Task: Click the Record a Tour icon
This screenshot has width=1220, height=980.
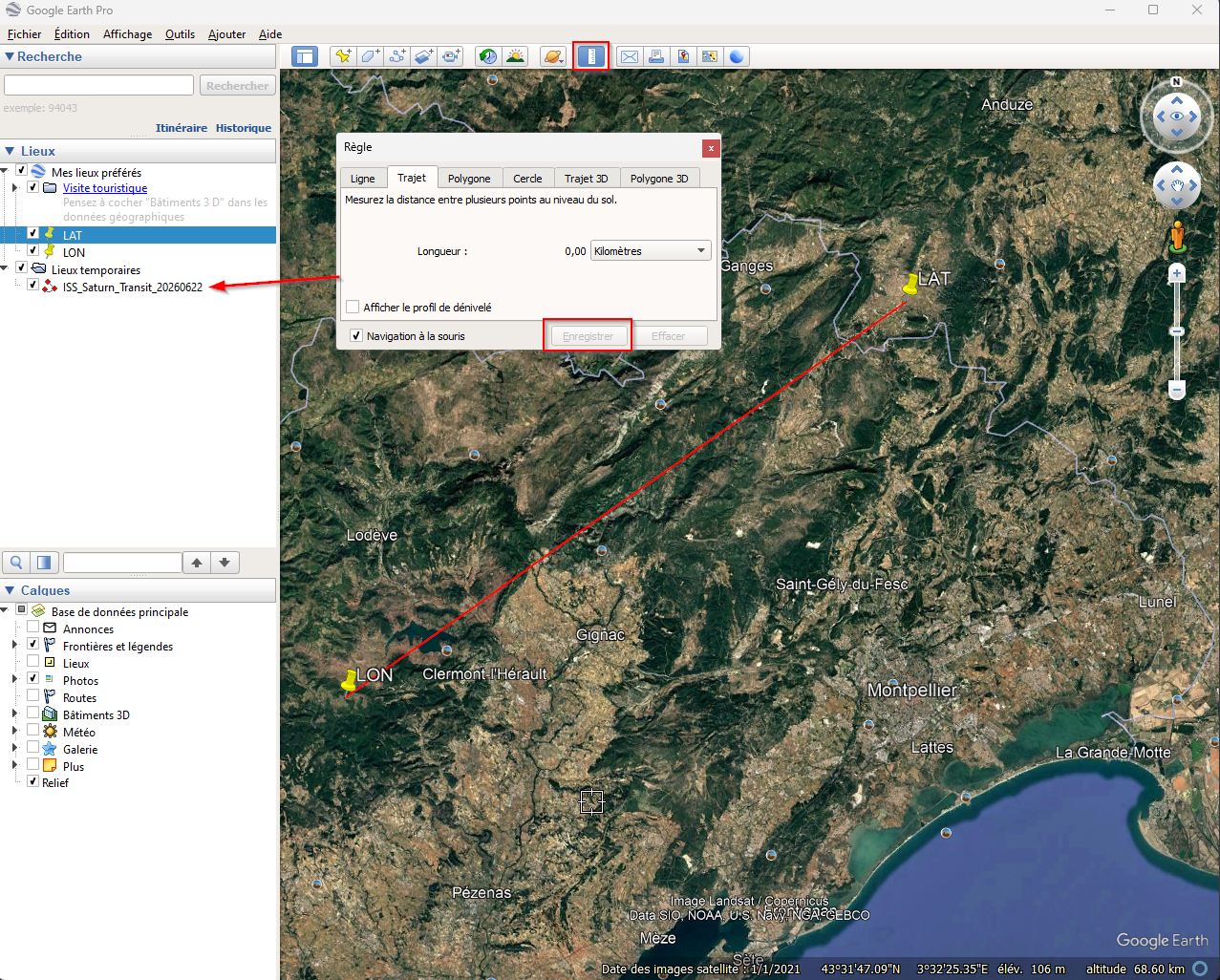Action: (451, 56)
